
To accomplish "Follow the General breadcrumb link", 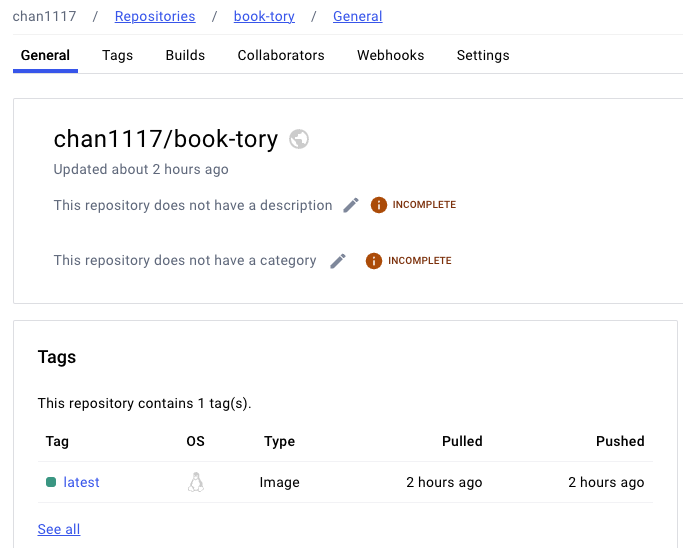I will point(358,16).
